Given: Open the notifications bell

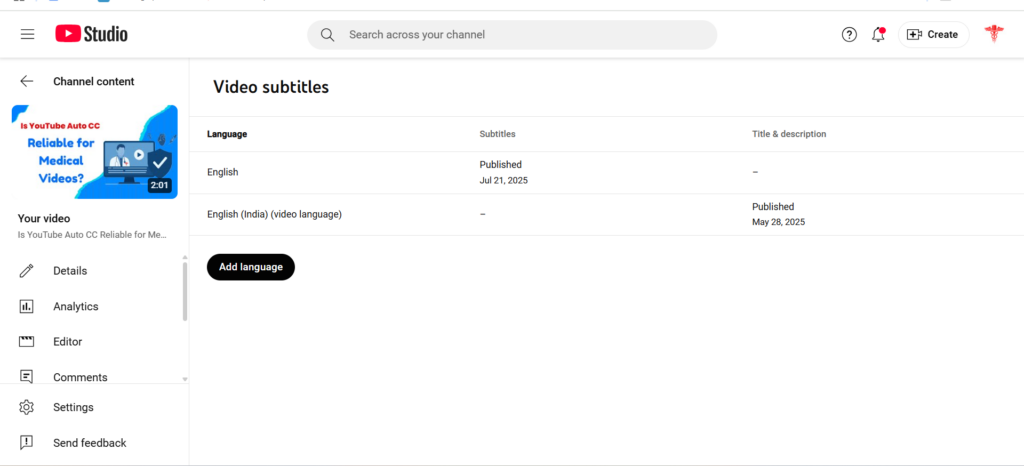Looking at the screenshot, I should 878,35.
